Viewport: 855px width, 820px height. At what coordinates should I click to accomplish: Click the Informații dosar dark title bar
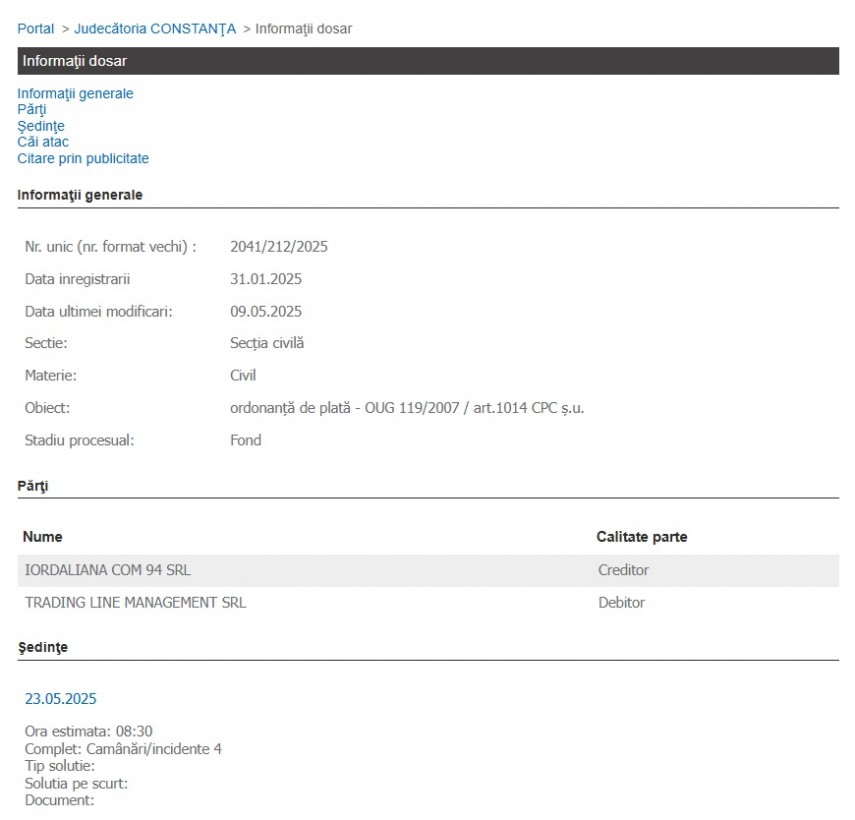coord(428,61)
